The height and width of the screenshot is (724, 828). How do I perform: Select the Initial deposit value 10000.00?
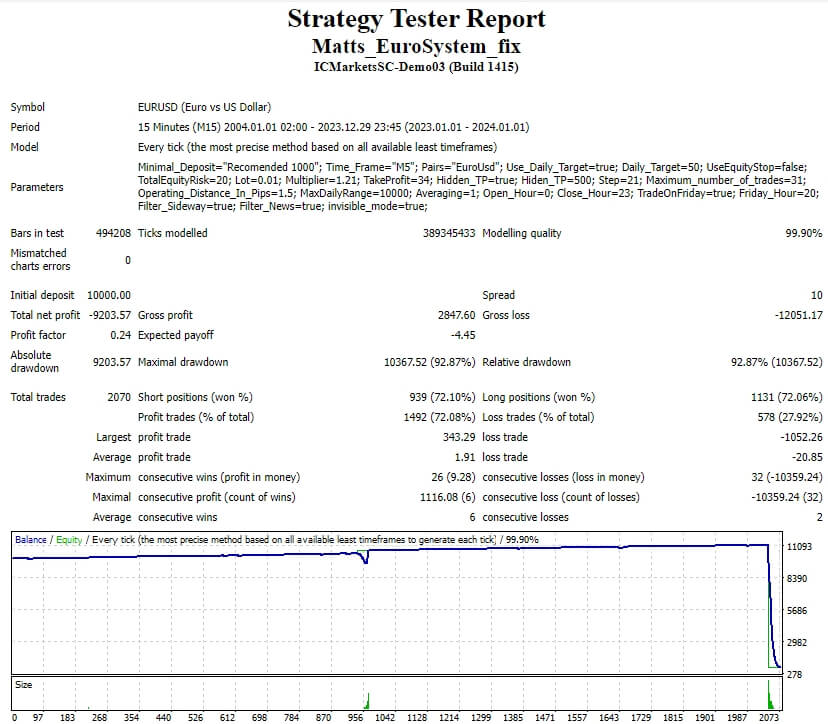[x=108, y=295]
